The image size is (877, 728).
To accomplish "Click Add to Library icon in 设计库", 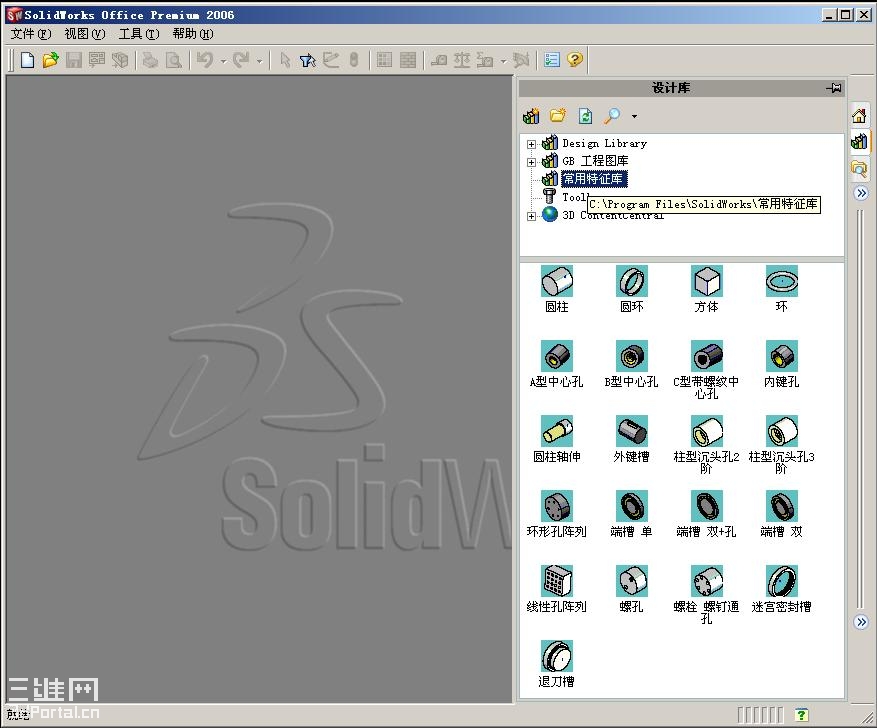I will coord(531,116).
